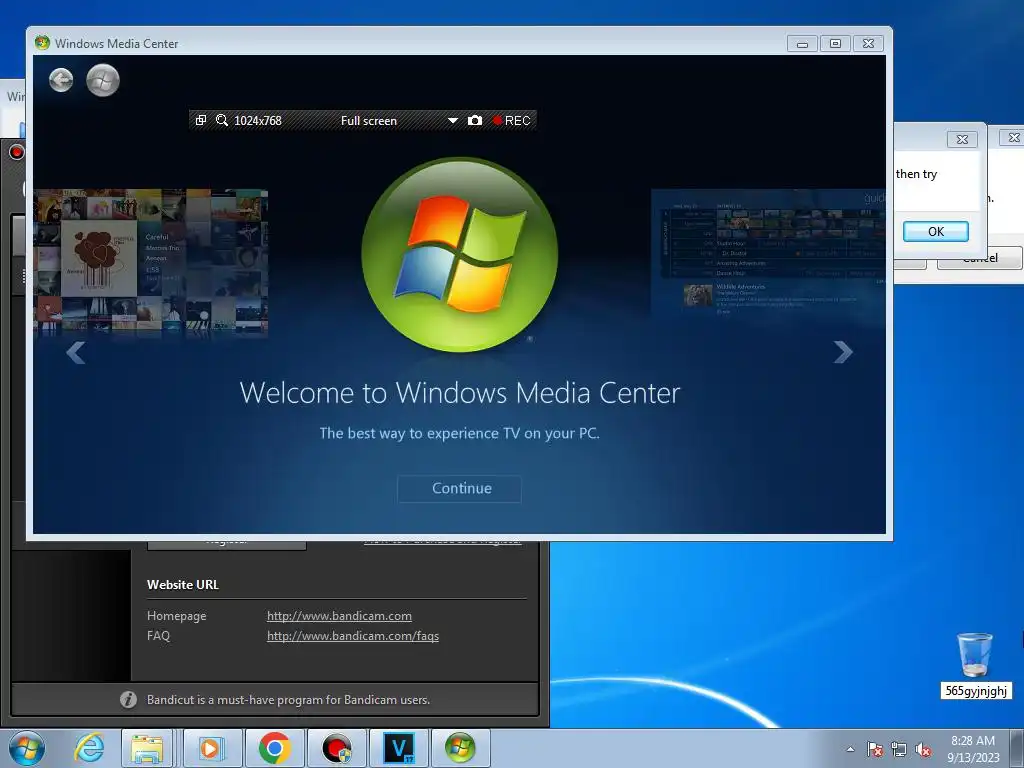Click the 1024x768 resolution text
The image size is (1024, 768).
(x=258, y=121)
